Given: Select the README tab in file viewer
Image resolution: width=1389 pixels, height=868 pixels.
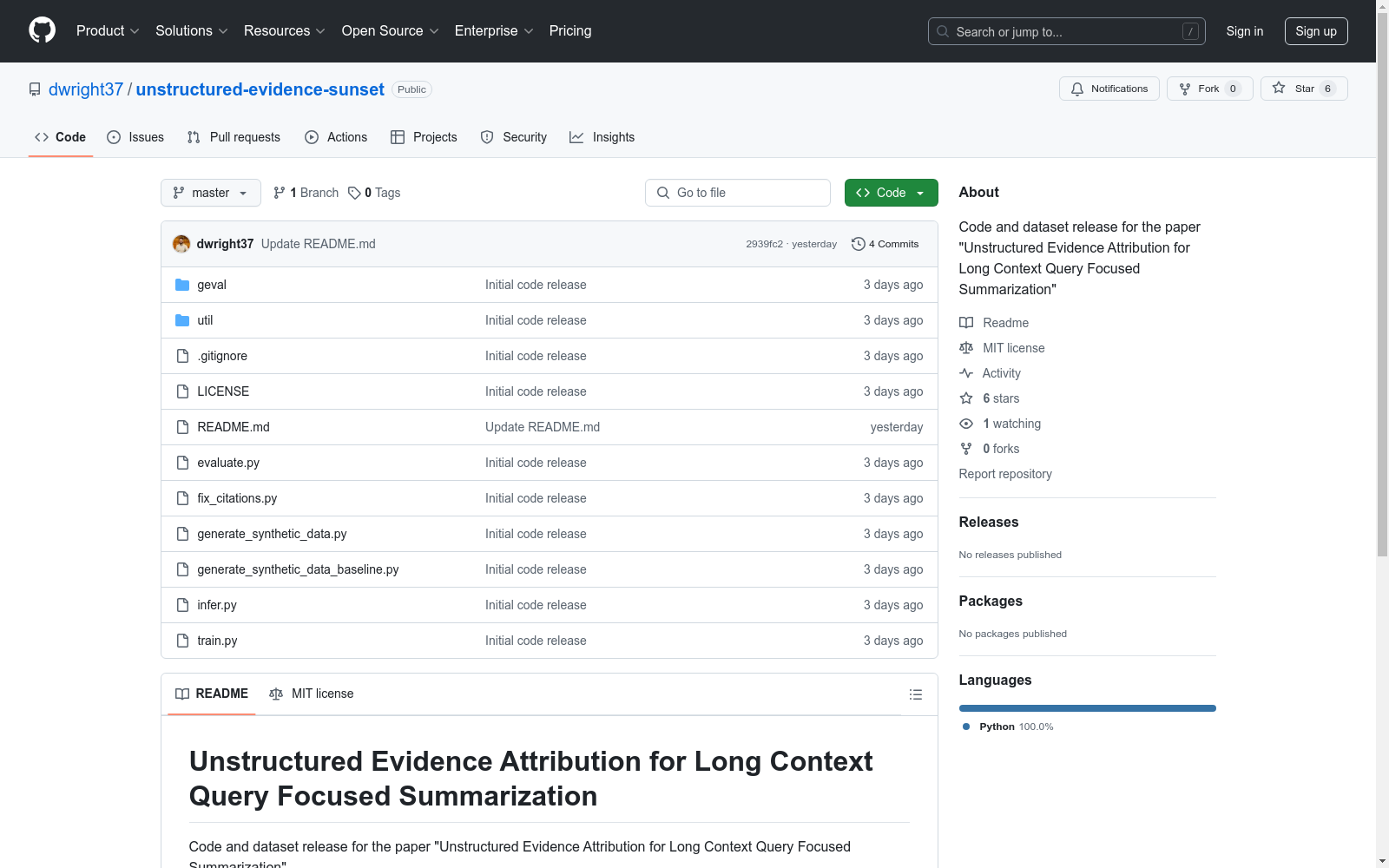Looking at the screenshot, I should tap(212, 694).
